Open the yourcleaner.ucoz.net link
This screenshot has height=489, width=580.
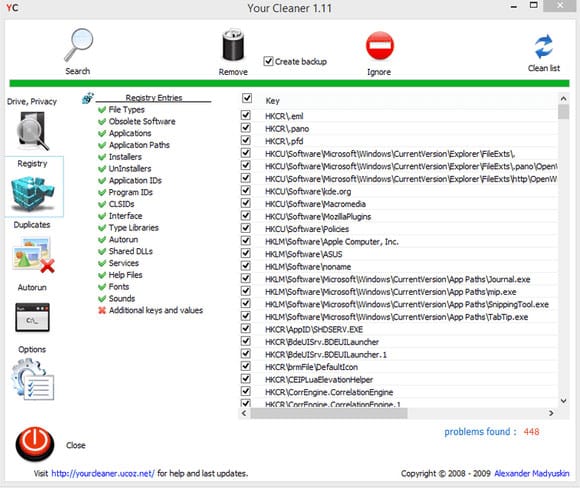tap(103, 473)
